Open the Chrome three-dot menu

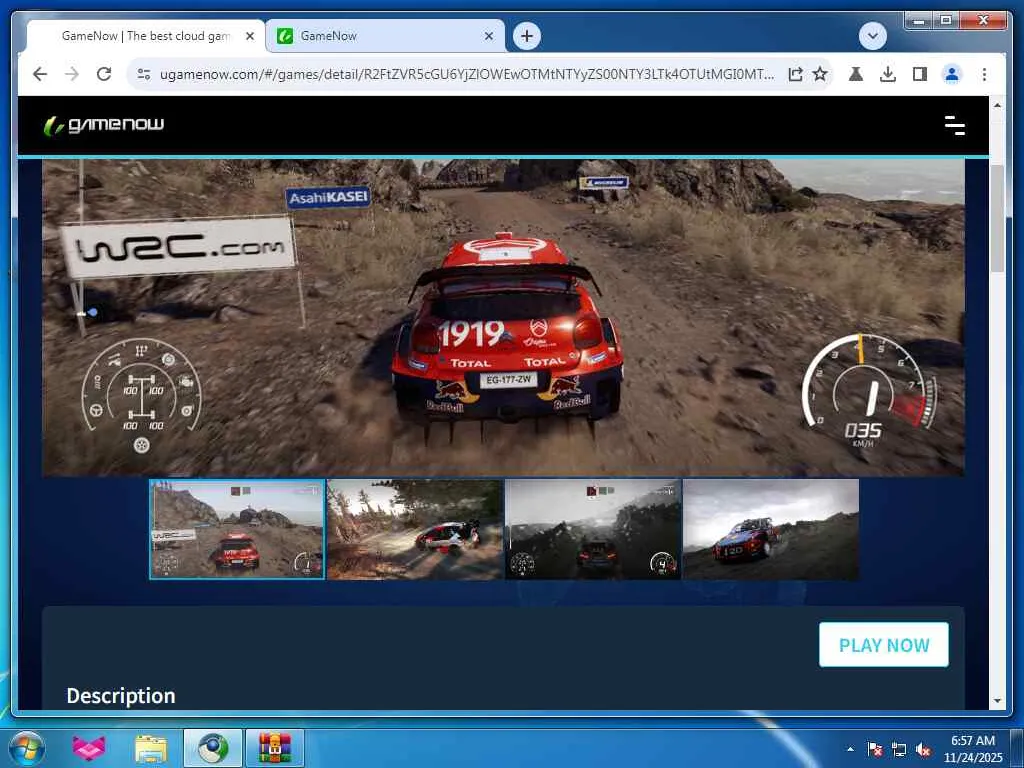click(x=984, y=74)
